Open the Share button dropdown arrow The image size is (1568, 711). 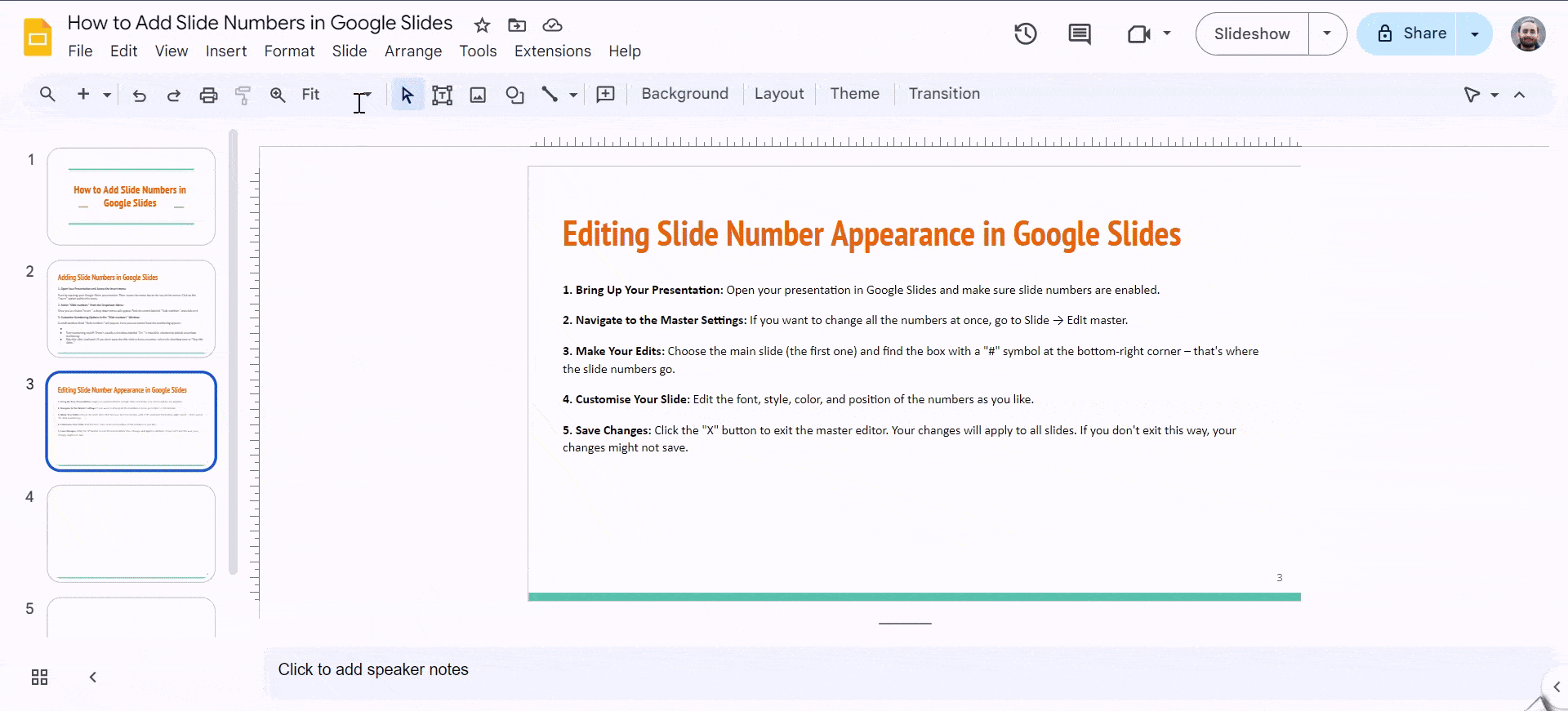(1475, 33)
